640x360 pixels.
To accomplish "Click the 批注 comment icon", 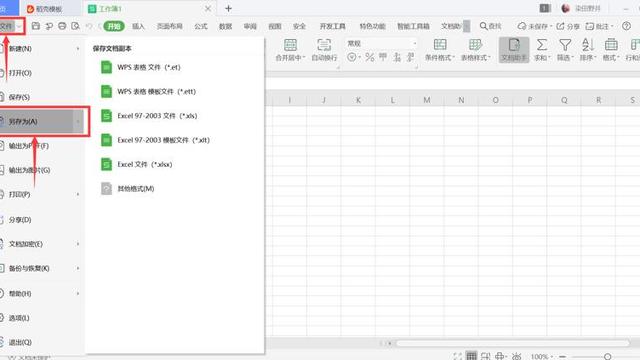I will 589,26.
